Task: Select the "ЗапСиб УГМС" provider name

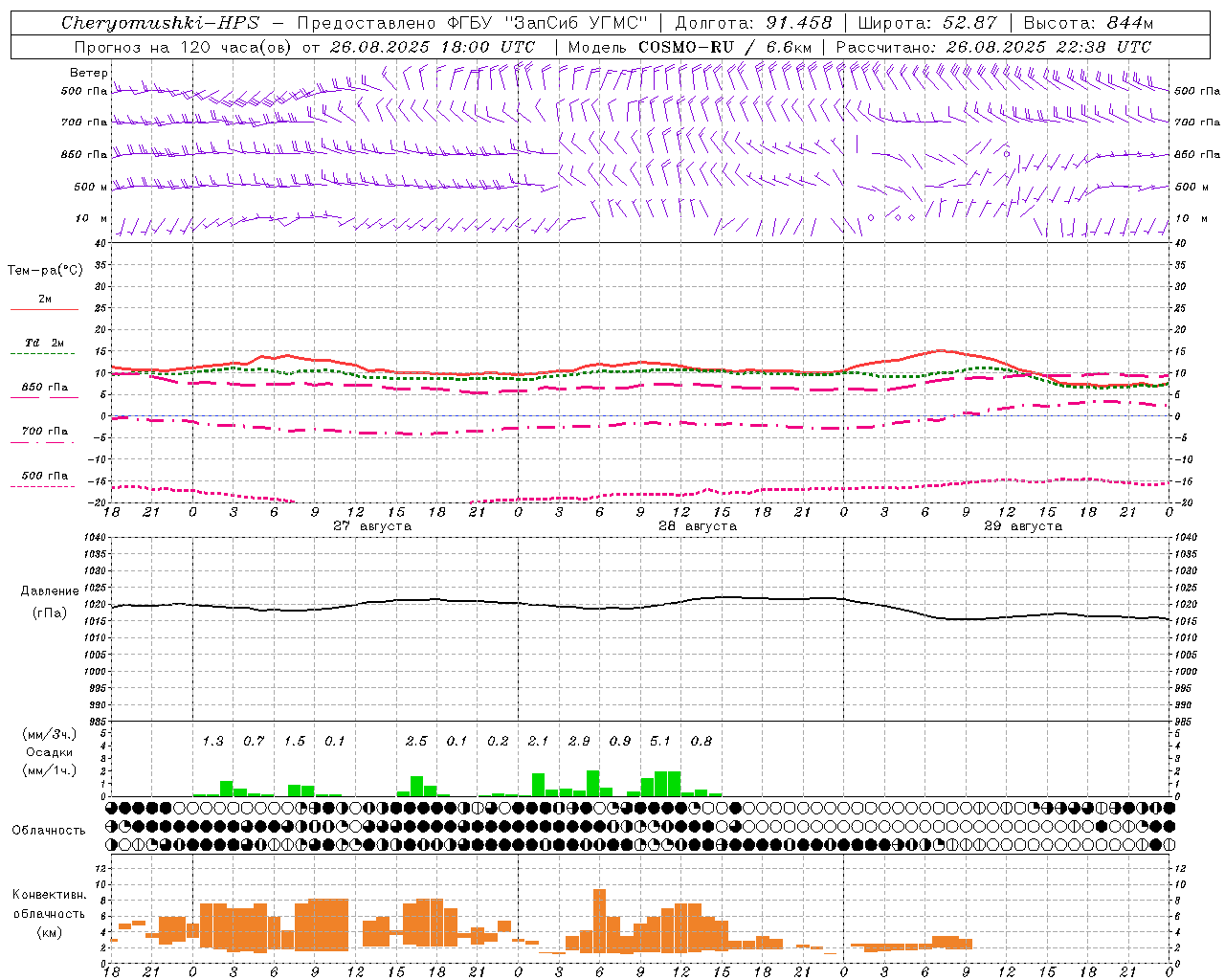Action: (576, 23)
